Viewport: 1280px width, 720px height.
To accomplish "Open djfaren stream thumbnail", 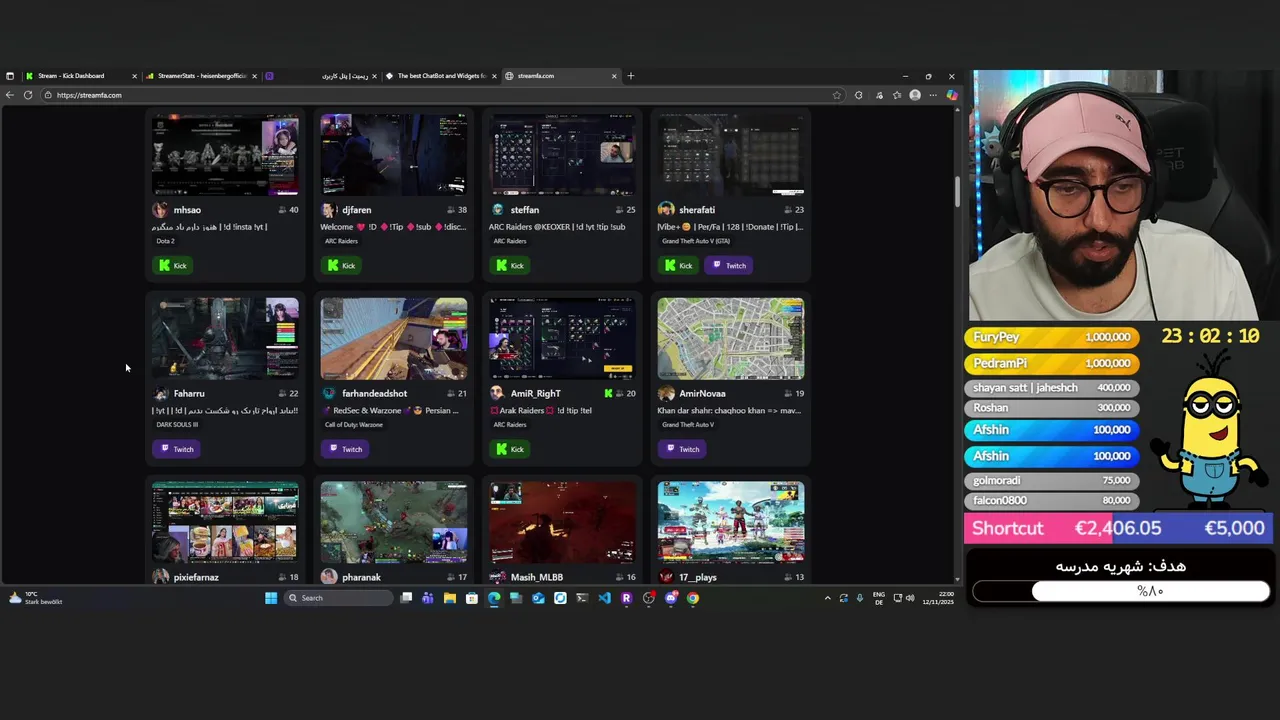I will click(393, 155).
